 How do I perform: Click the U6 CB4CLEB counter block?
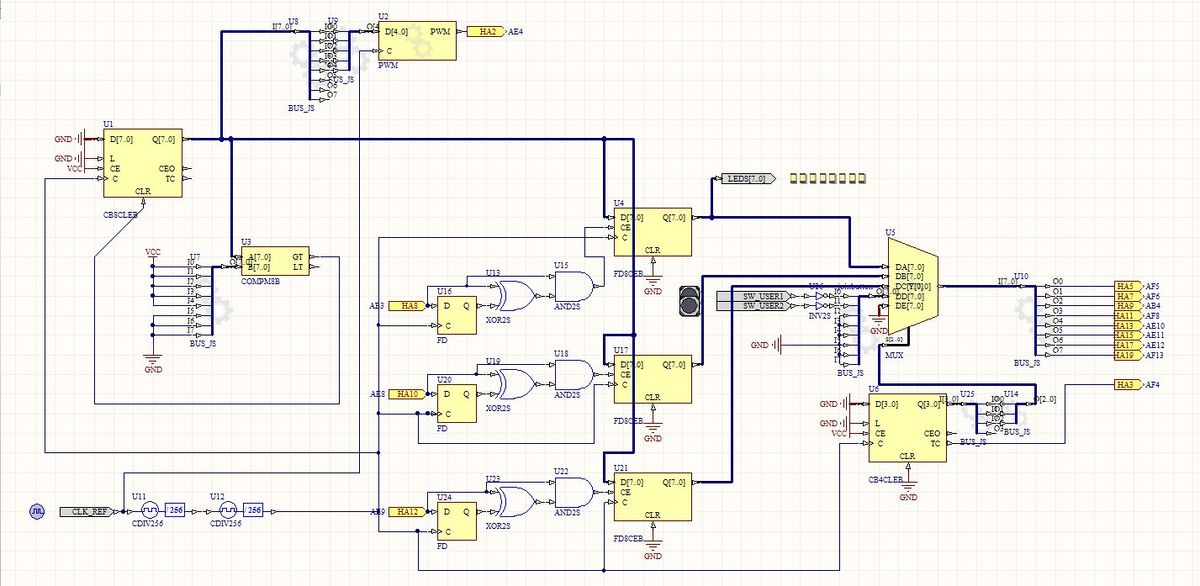point(907,431)
